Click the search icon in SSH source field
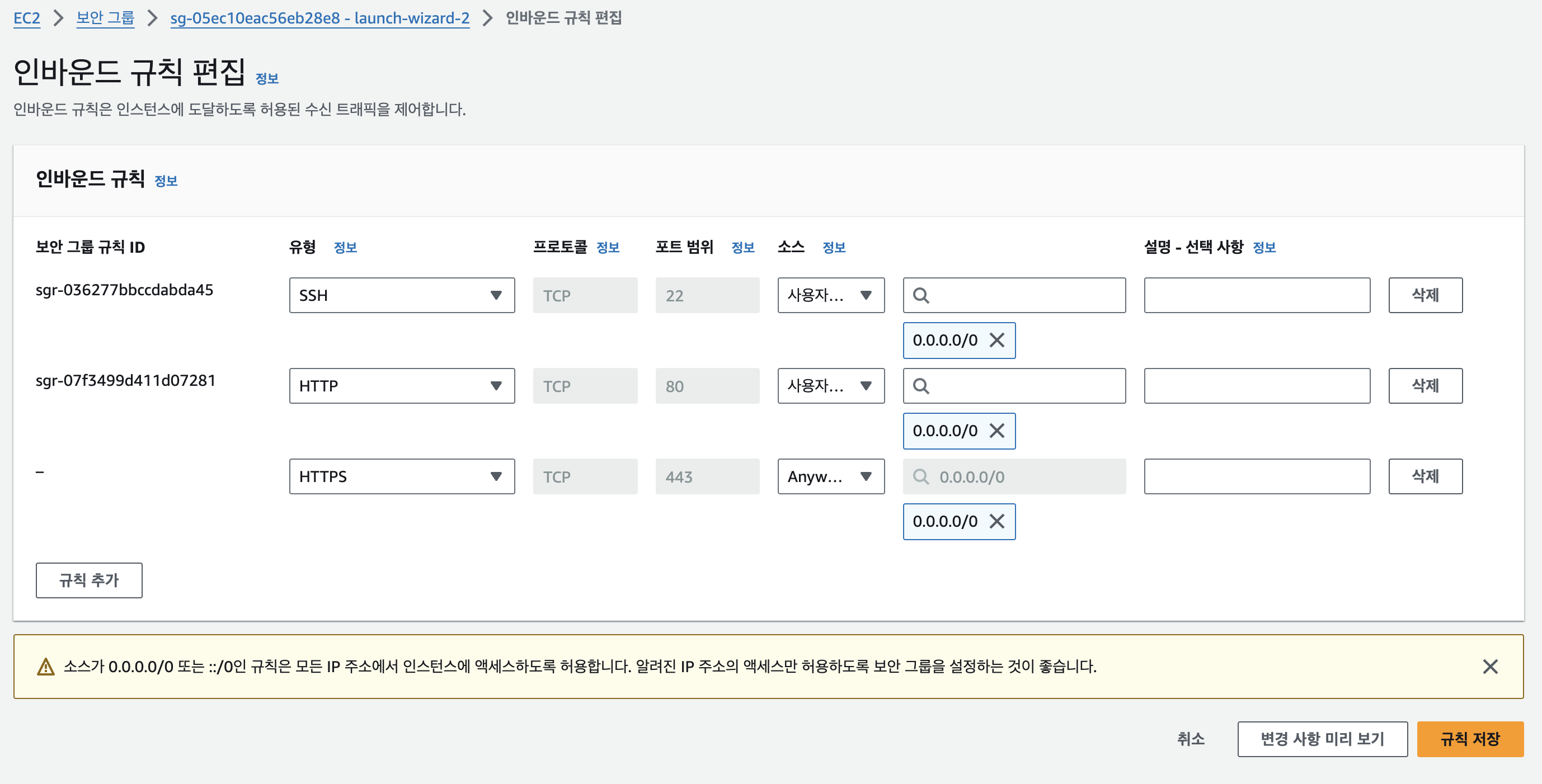The image size is (1542, 784). [922, 296]
